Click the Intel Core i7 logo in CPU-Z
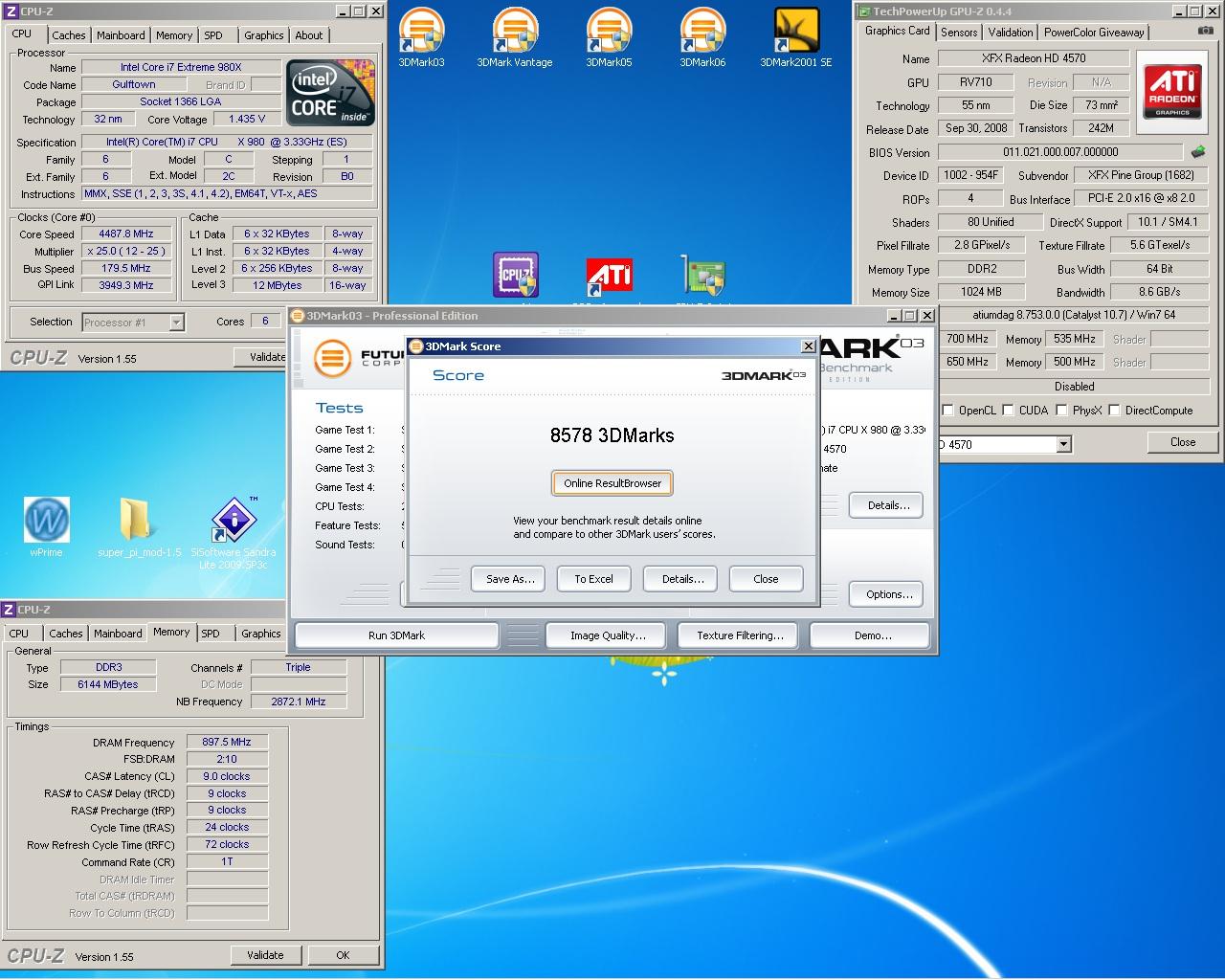The width and height of the screenshot is (1225, 980). pyautogui.click(x=331, y=93)
